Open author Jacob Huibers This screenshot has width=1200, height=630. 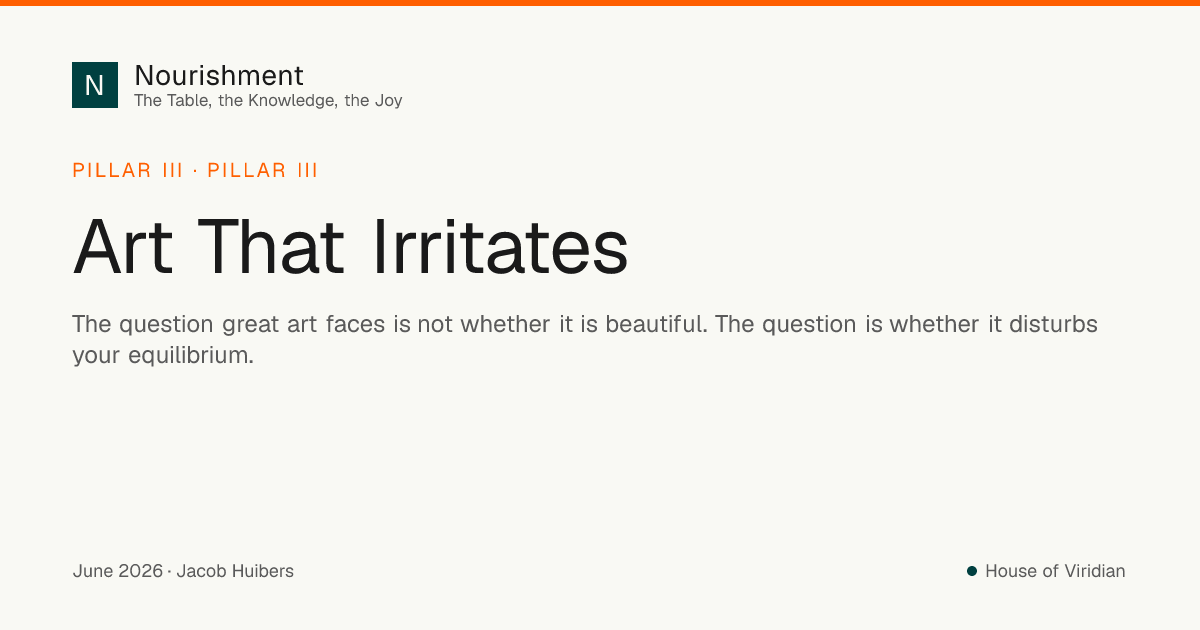pos(235,571)
